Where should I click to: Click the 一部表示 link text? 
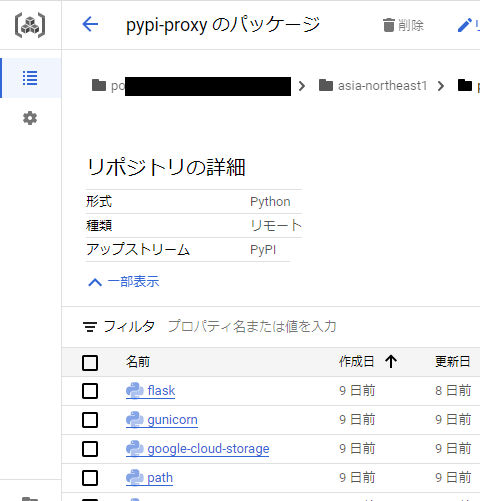[133, 282]
